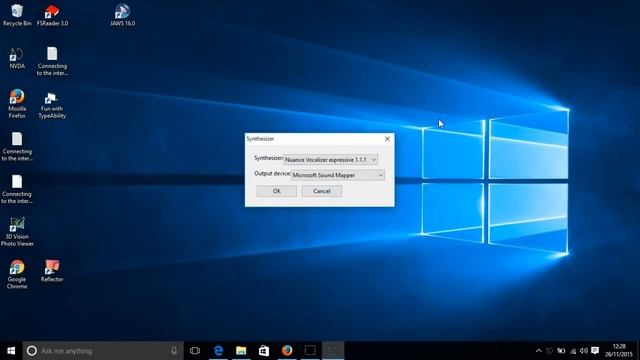Select Connecting file directly below Mozilla Firefox
This screenshot has width=640, height=360.
pyautogui.click(x=17, y=147)
